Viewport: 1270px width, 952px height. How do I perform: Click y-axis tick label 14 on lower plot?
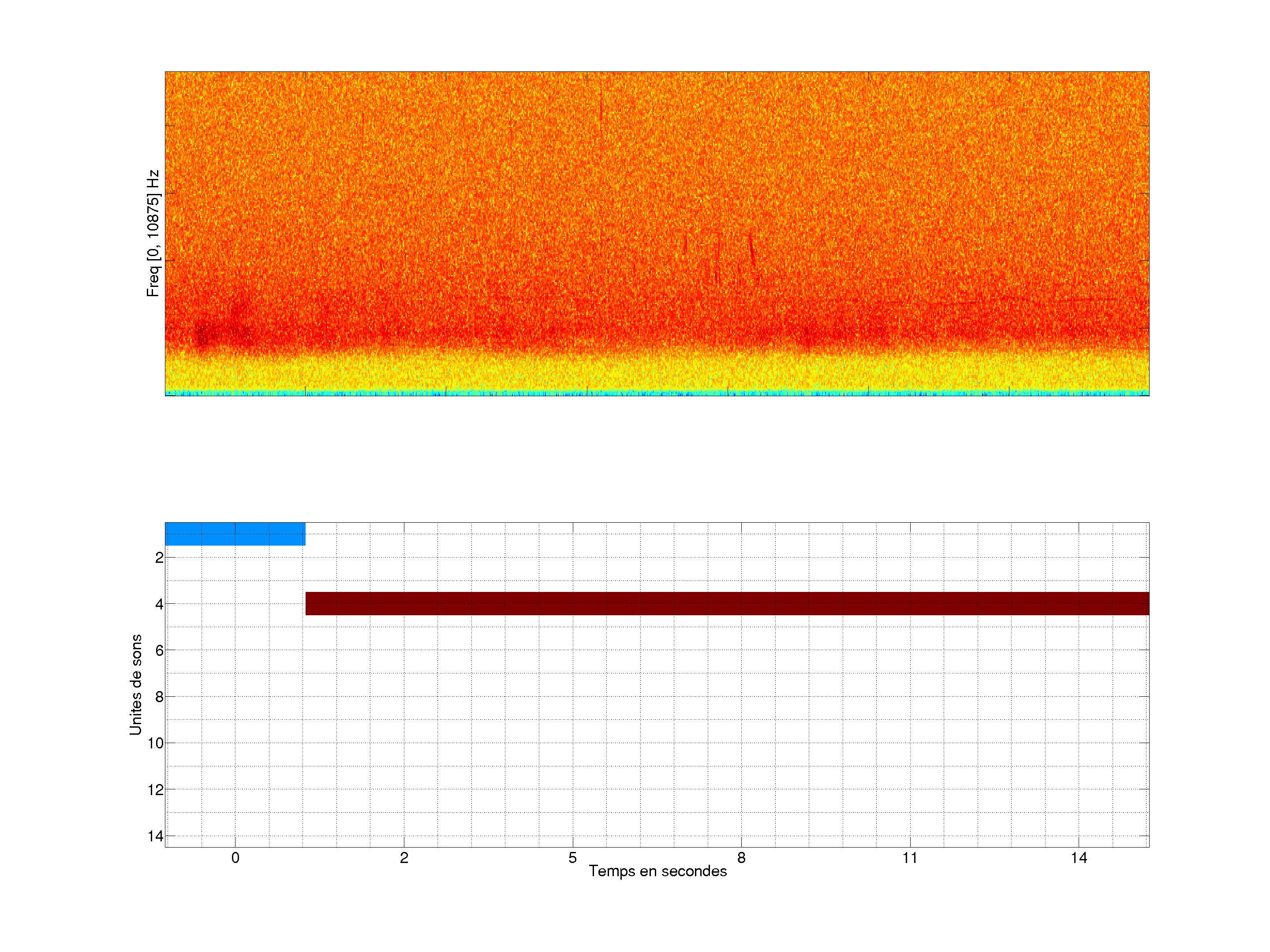click(156, 836)
